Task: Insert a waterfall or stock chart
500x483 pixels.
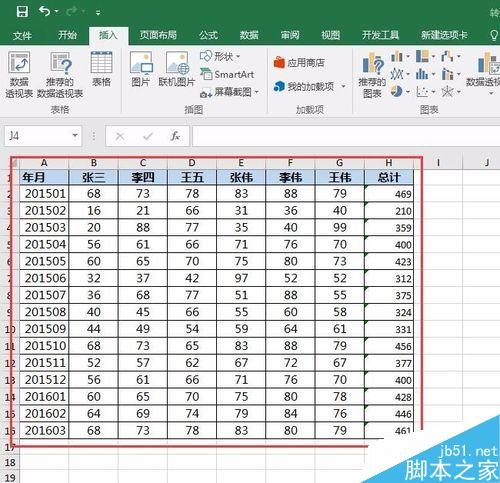Action: tap(451, 56)
